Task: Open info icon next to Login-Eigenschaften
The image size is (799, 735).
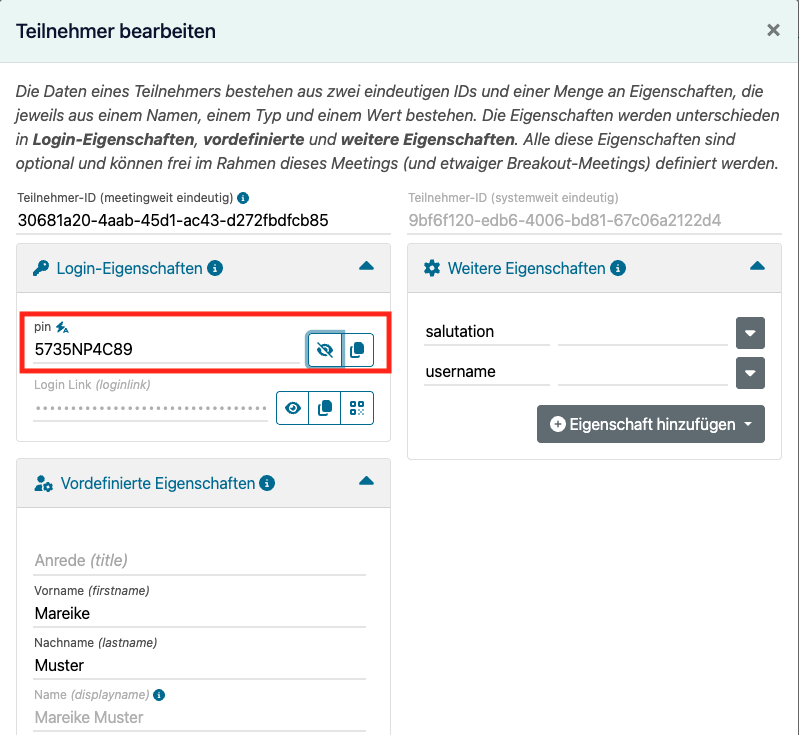Action: click(x=215, y=268)
